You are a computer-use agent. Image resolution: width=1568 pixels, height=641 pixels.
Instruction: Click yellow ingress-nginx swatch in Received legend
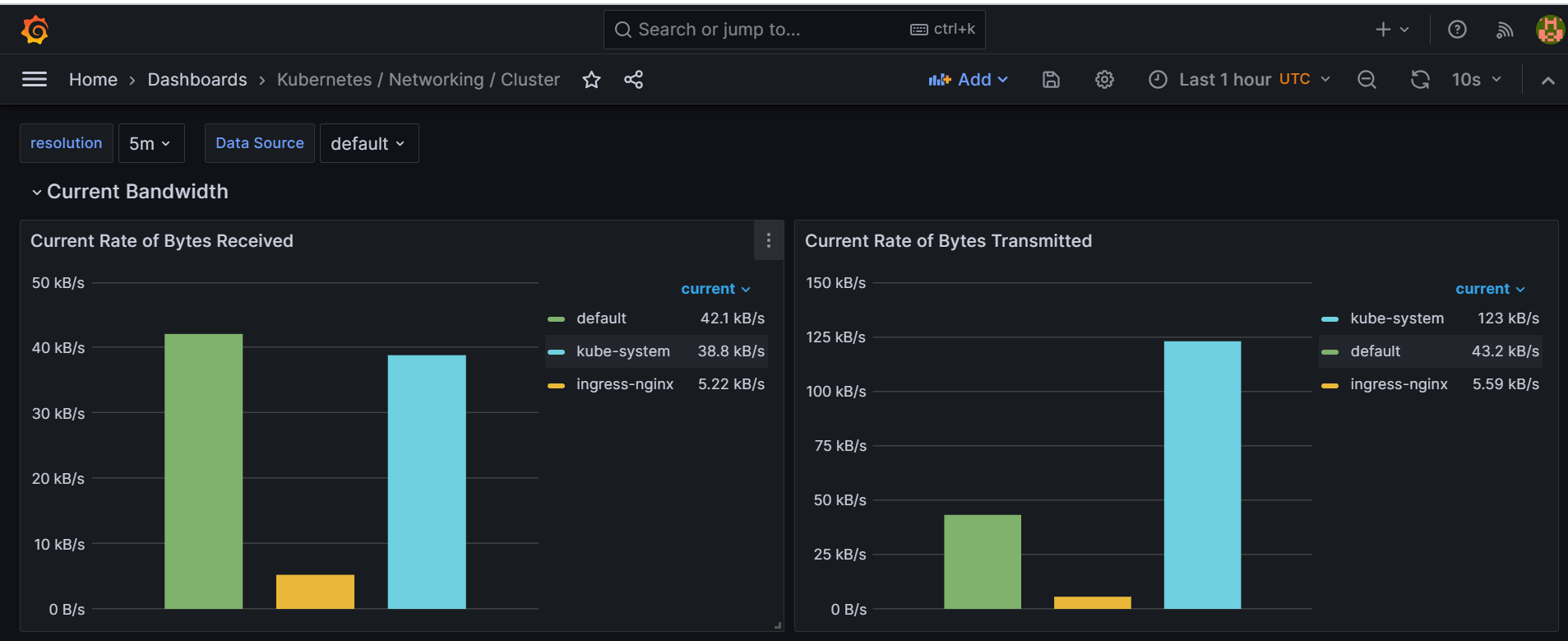click(556, 385)
